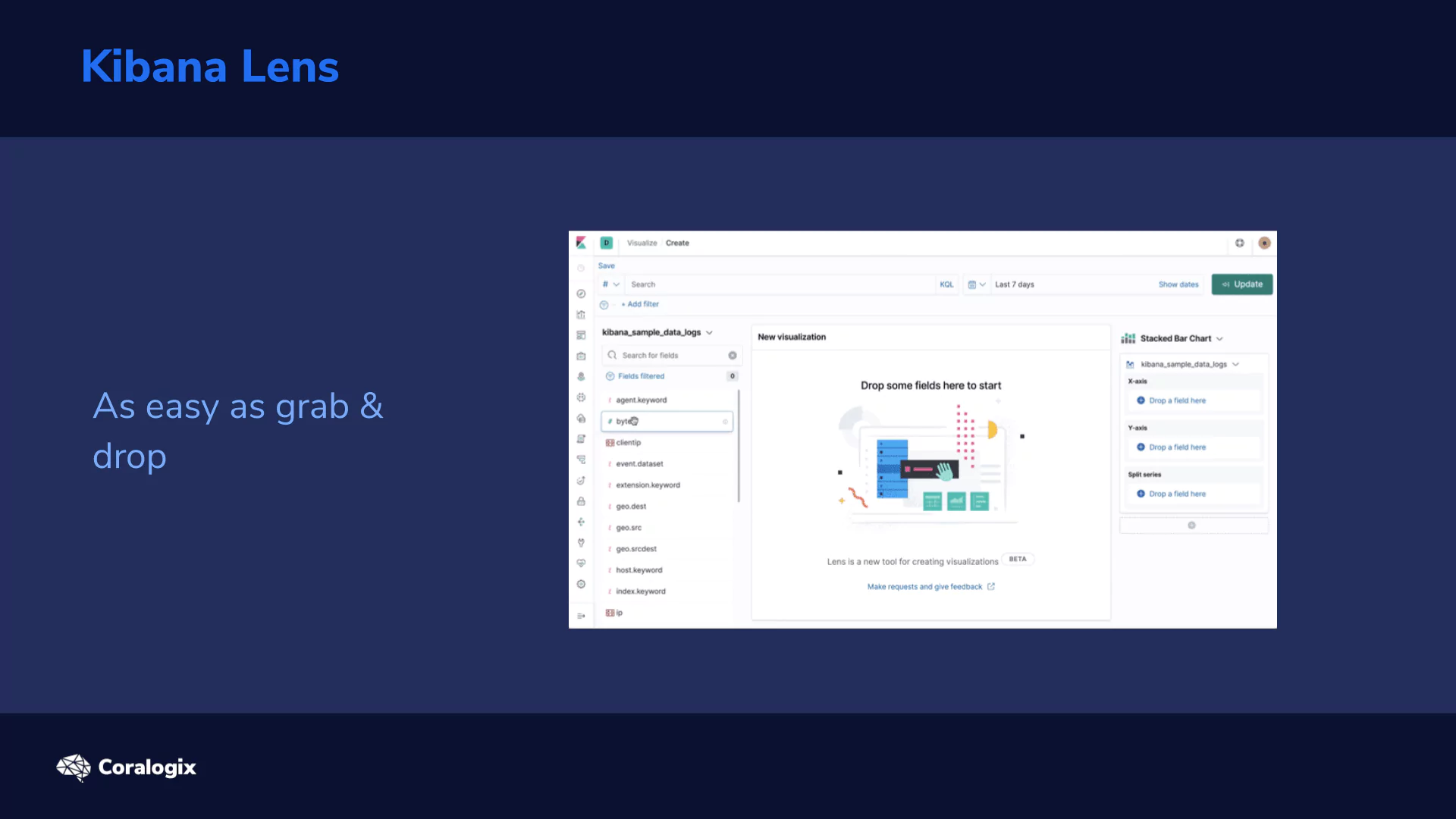Image resolution: width=1456 pixels, height=819 pixels.
Task: Open the green D space avatar
Action: click(x=607, y=243)
